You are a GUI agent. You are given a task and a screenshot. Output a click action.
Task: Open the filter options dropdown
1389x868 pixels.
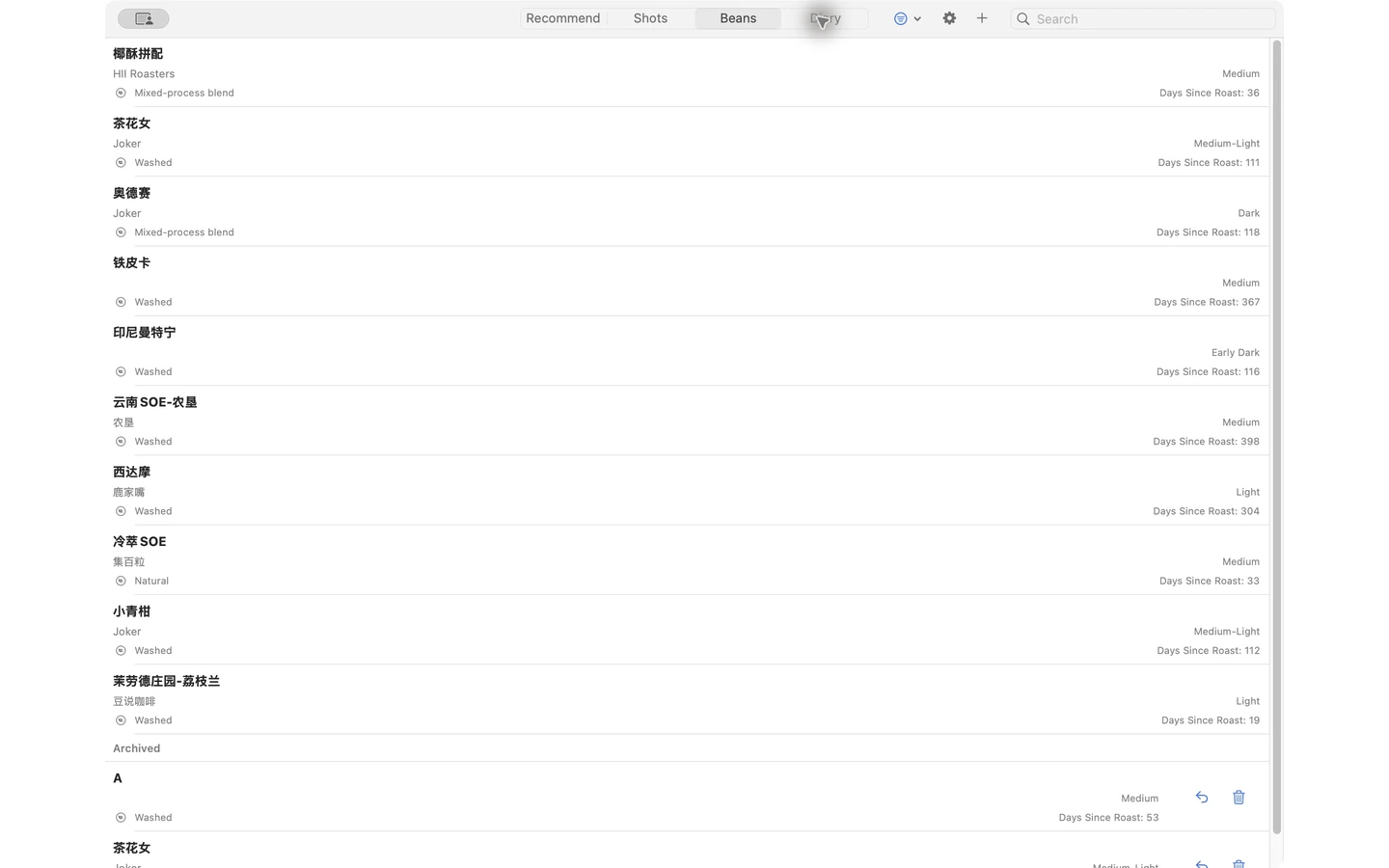click(x=907, y=18)
